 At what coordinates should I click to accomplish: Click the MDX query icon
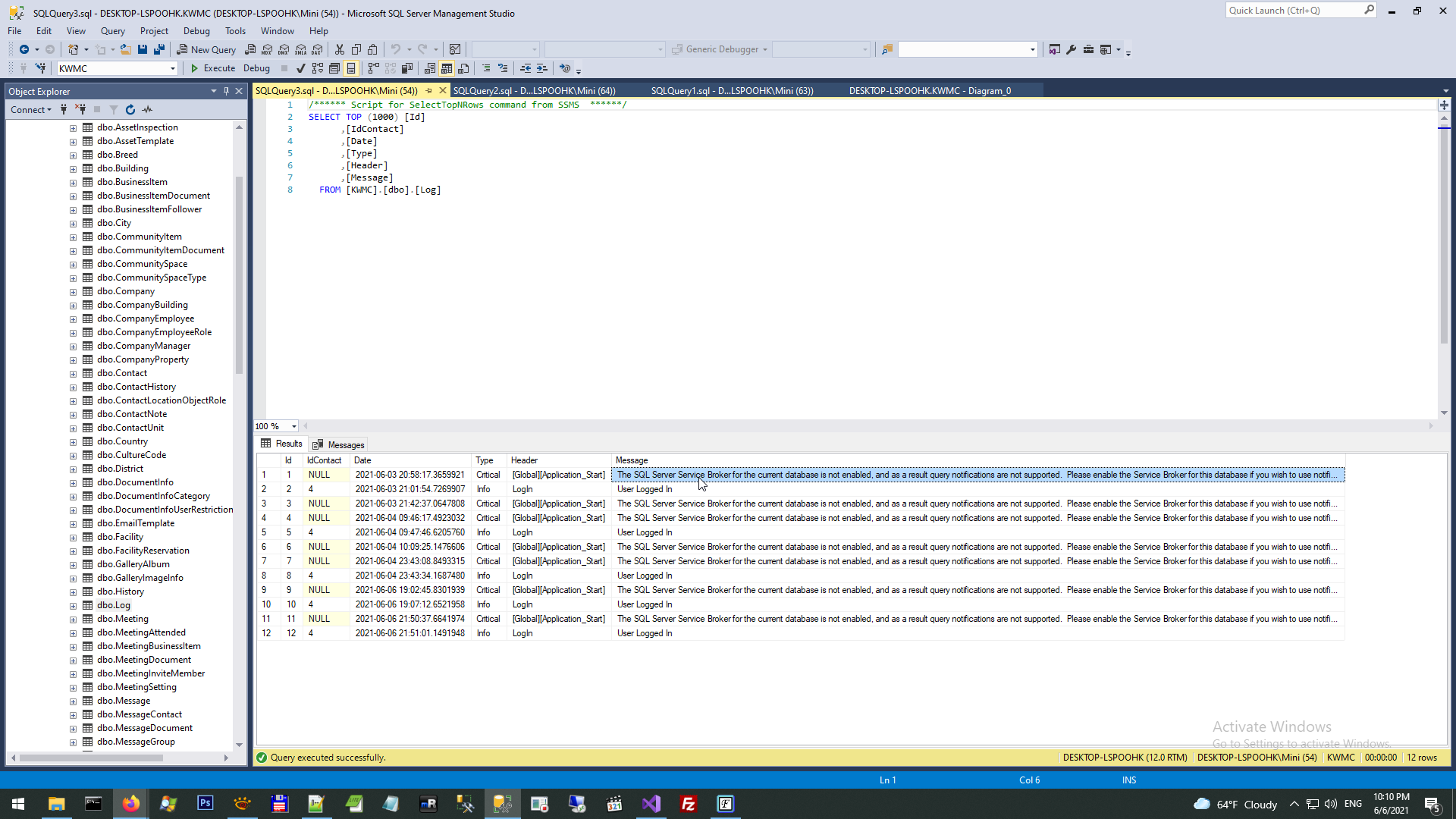pyautogui.click(x=267, y=49)
